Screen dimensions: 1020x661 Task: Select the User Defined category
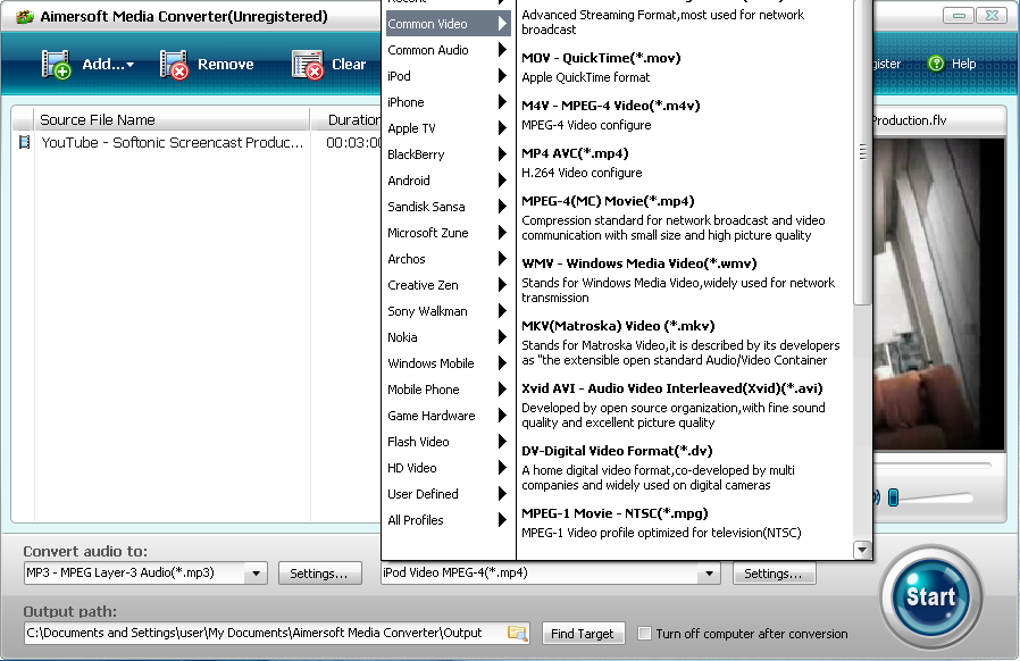tap(448, 494)
